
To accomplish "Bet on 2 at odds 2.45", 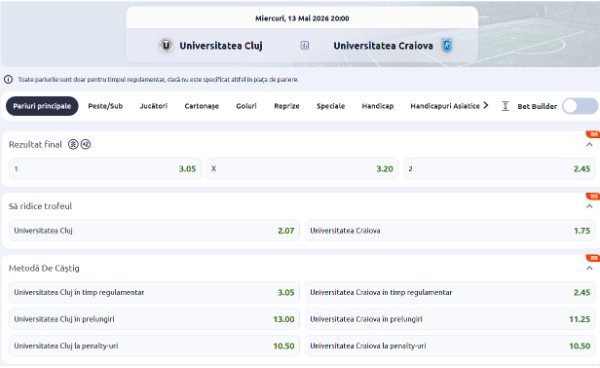I will pos(499,169).
